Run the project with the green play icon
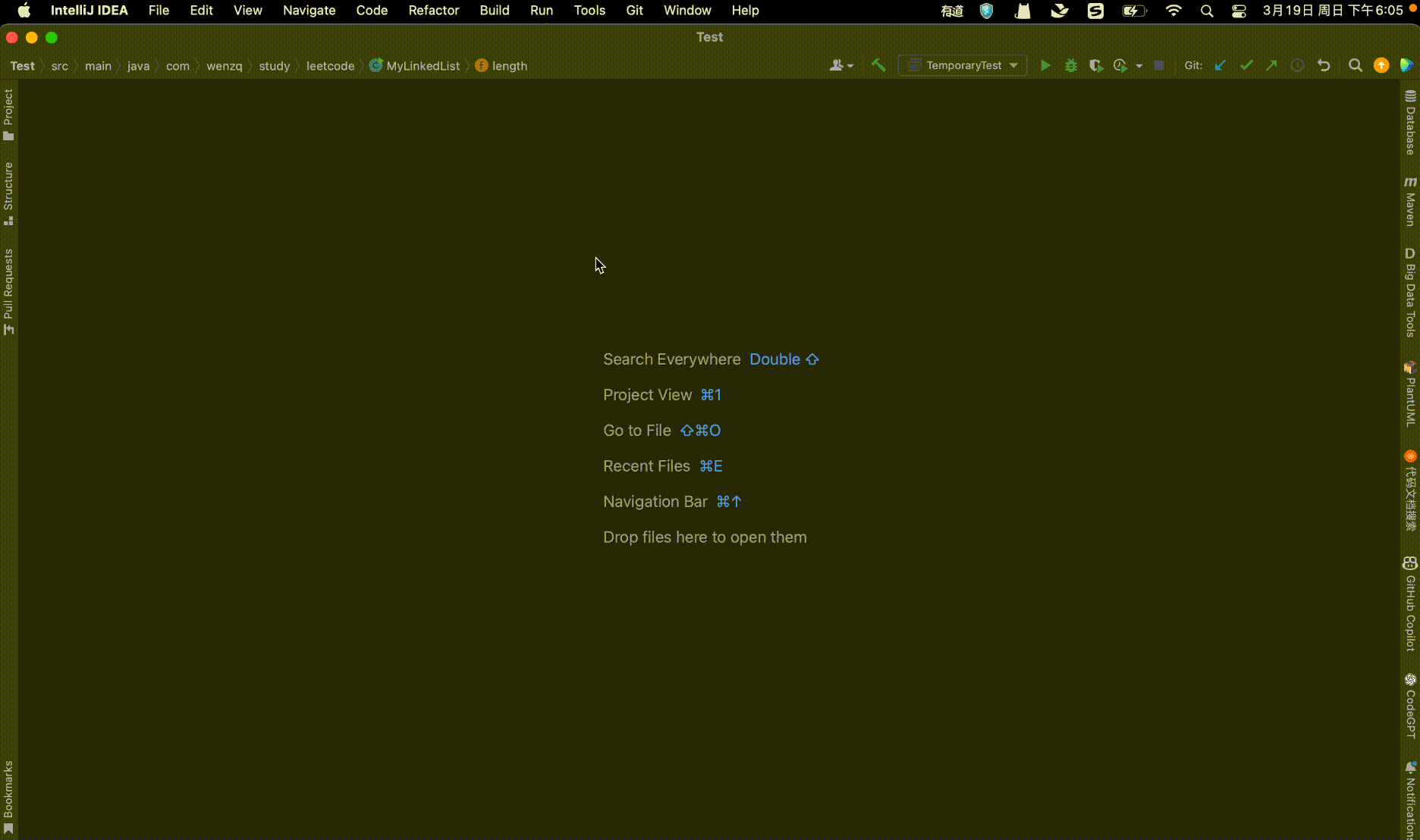The width and height of the screenshot is (1420, 840). [x=1045, y=65]
